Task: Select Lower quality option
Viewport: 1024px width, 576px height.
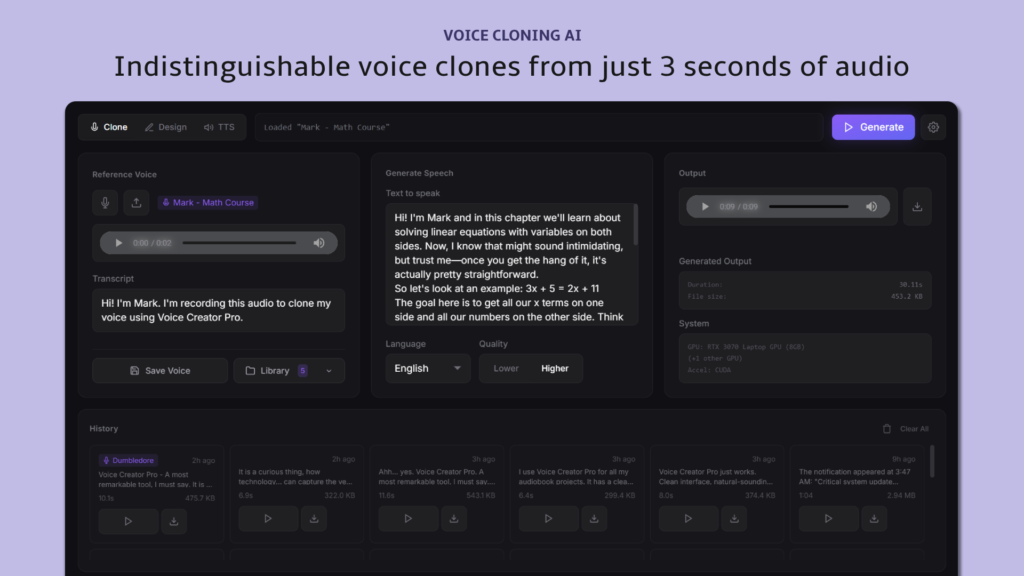Action: [506, 368]
